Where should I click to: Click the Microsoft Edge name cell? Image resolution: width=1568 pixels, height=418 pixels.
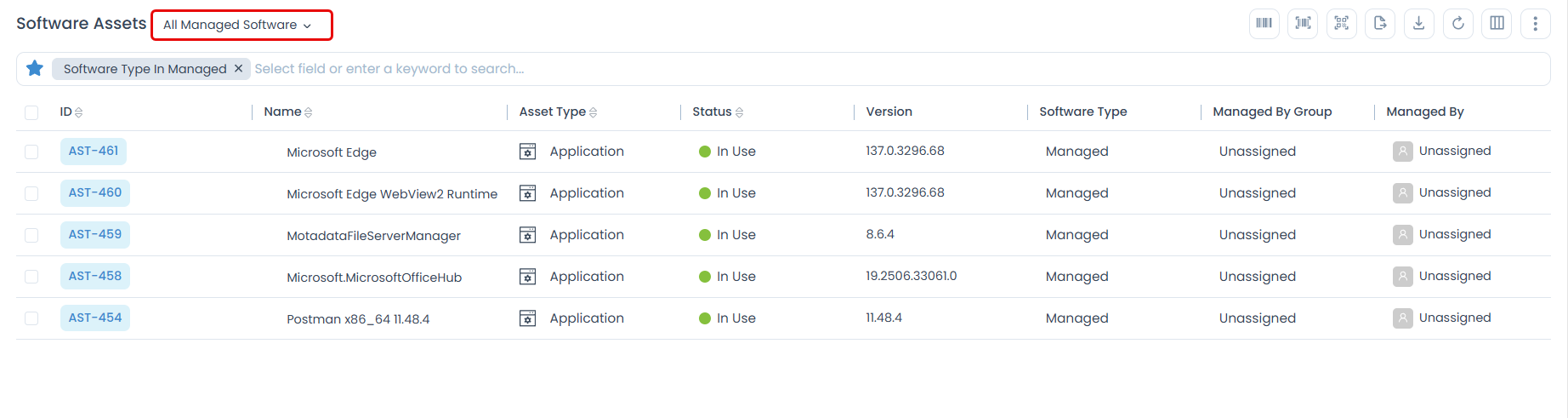[x=332, y=152]
